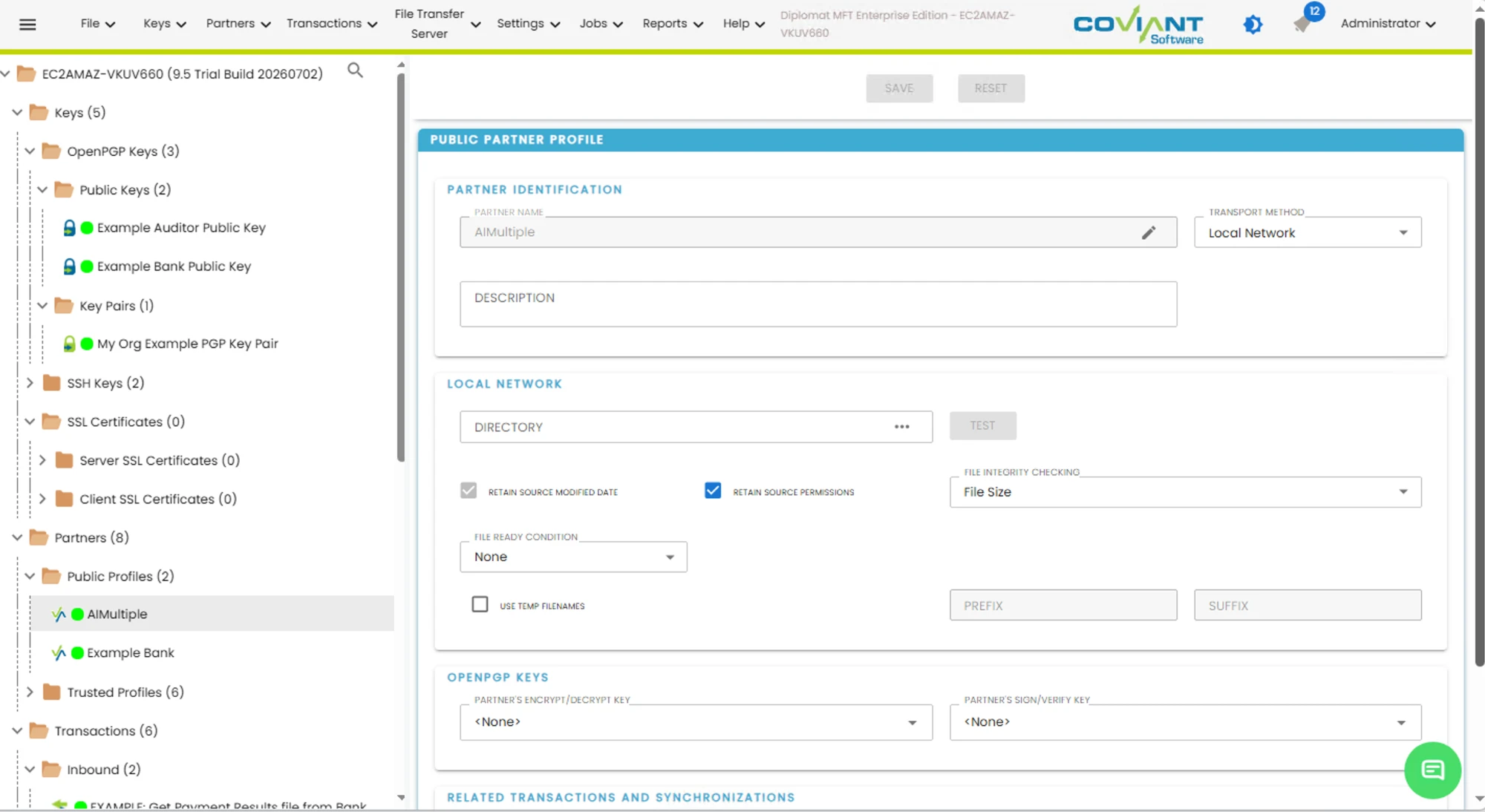This screenshot has width=1485, height=812.
Task: Toggle the dark mode theme icon
Action: pyautogui.click(x=1253, y=24)
